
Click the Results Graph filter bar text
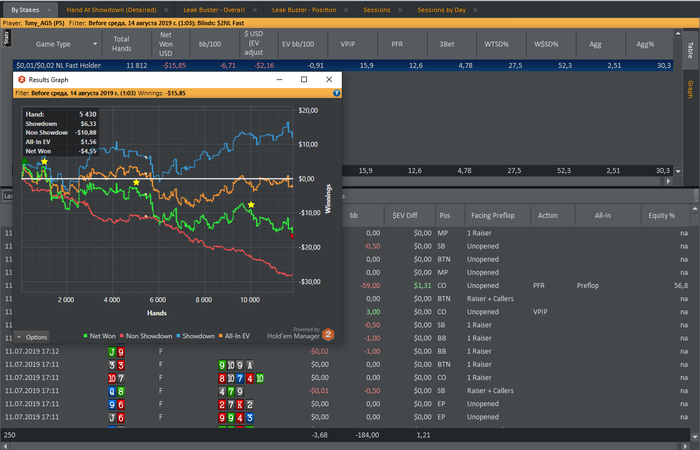pos(100,93)
